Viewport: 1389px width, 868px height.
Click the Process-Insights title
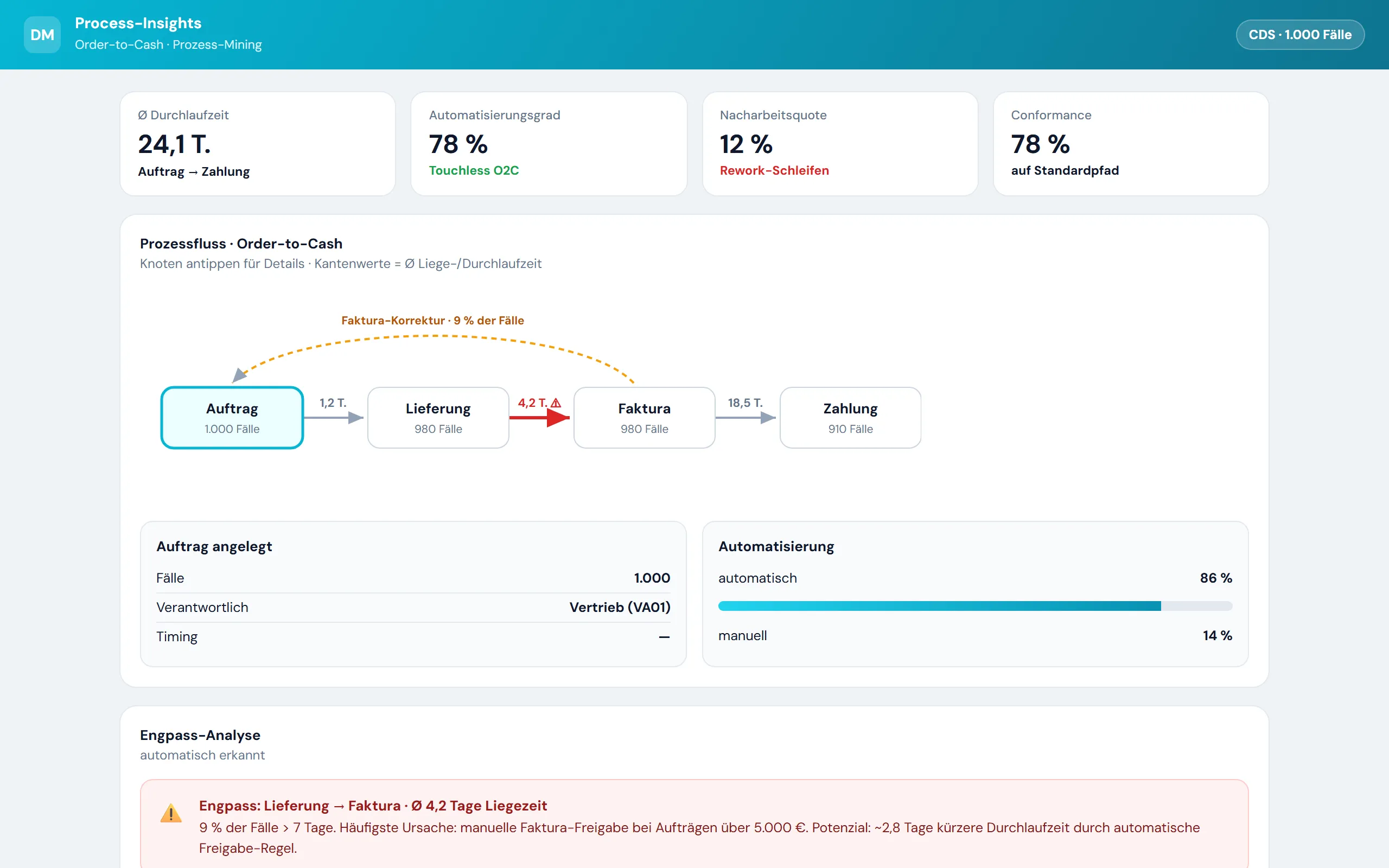138,23
